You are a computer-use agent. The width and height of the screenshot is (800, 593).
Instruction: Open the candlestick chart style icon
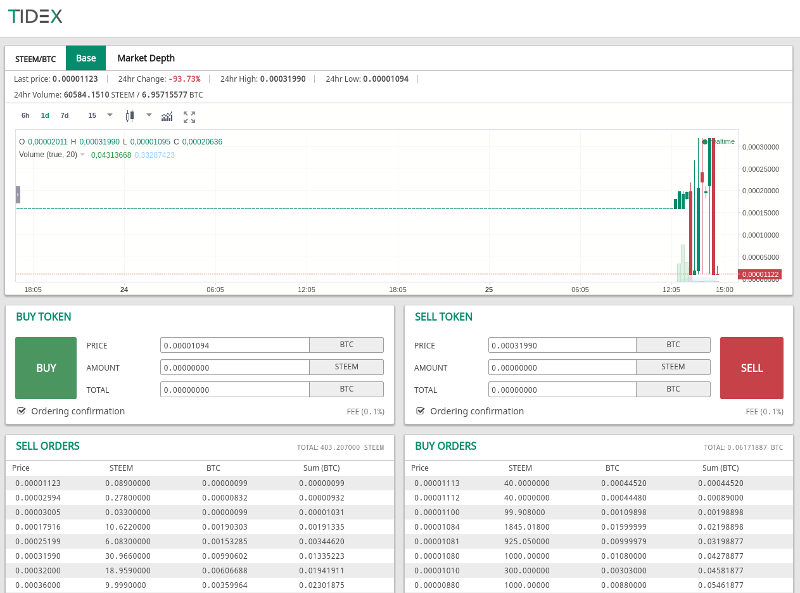(130, 116)
